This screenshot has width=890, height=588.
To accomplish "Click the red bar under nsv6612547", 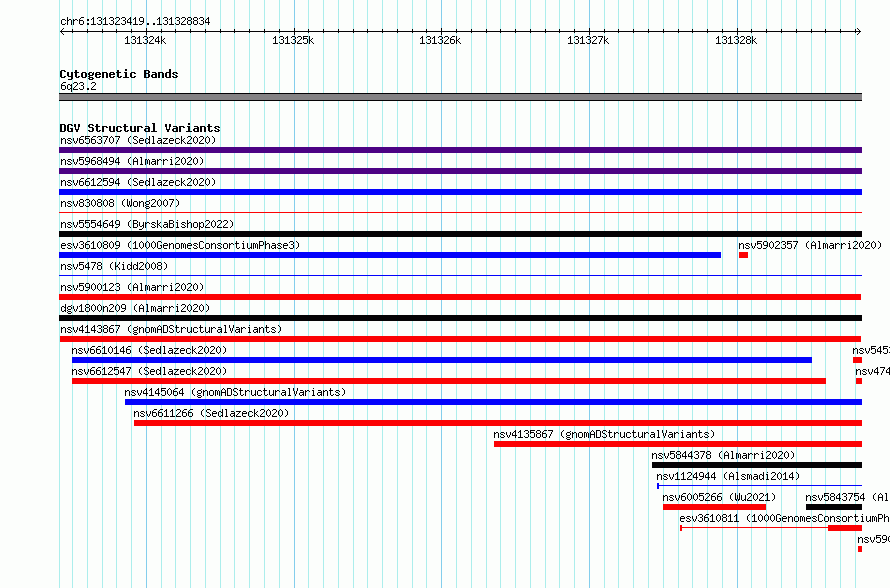I will [x=448, y=381].
